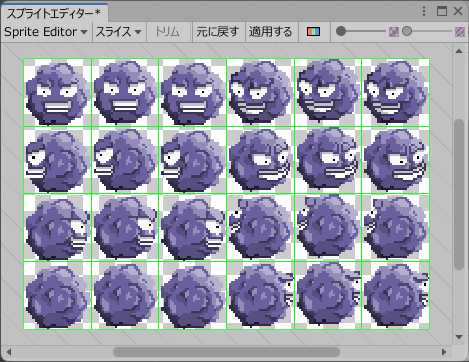Select the first sprite in the top row

57,93
